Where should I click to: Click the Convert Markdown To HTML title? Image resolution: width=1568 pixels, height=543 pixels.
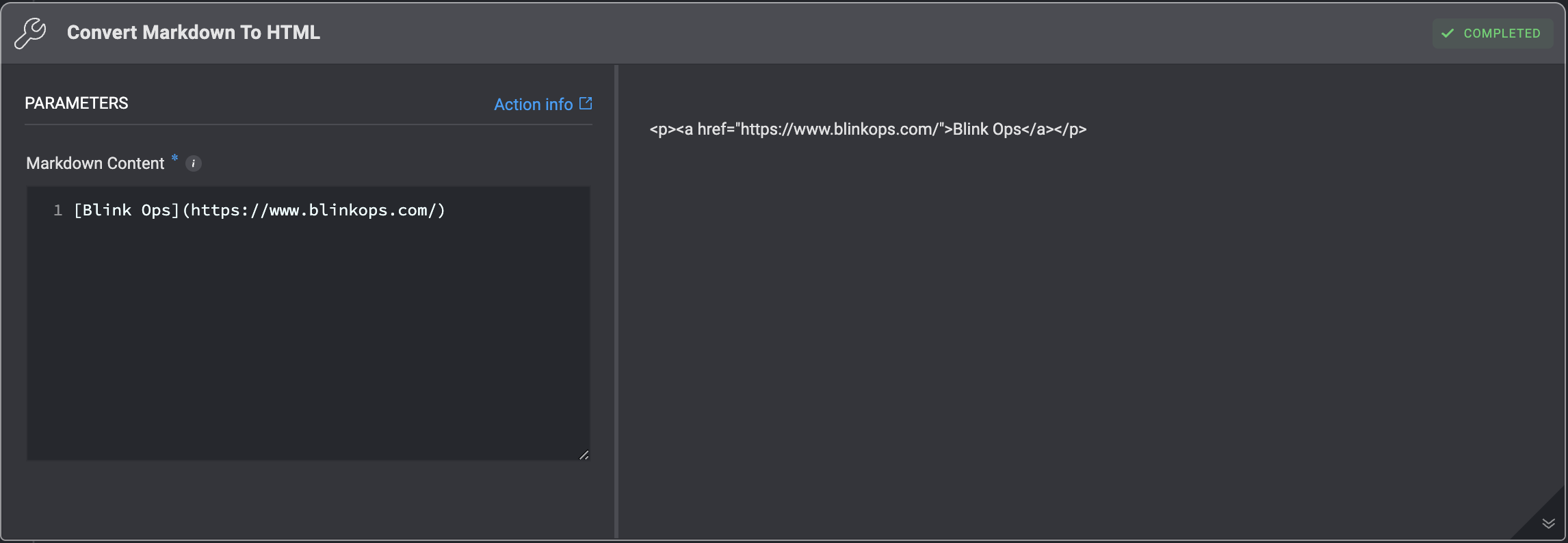pyautogui.click(x=194, y=33)
